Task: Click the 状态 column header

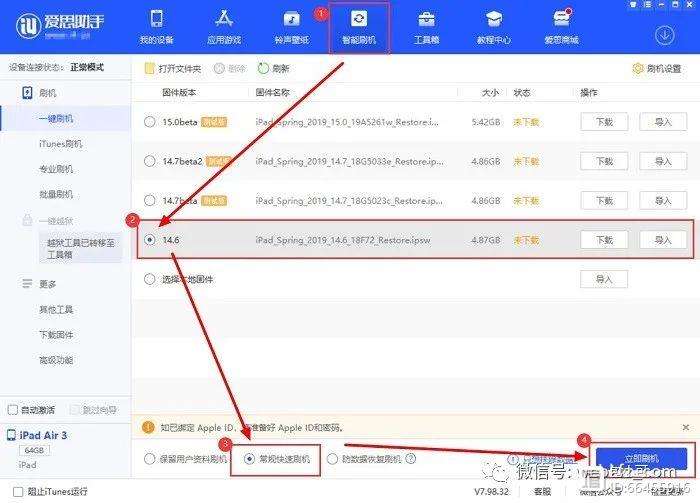Action: tap(522, 92)
